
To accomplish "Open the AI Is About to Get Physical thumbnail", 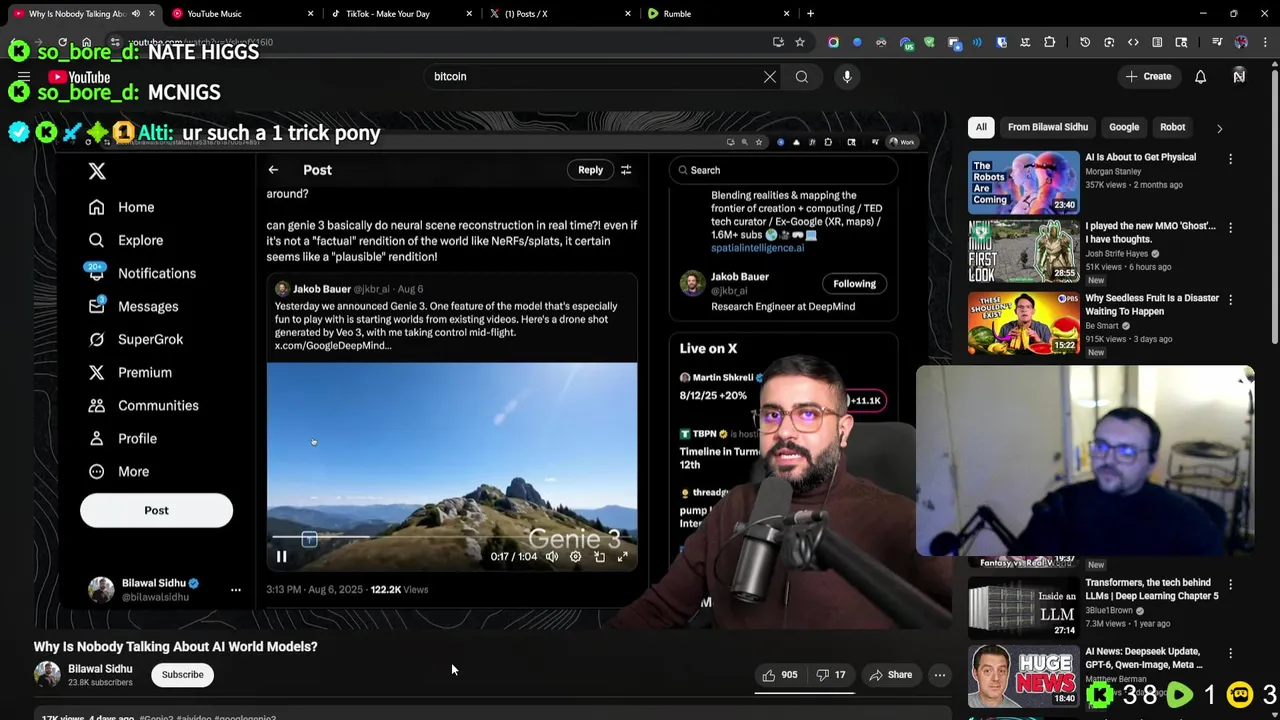I will point(1023,182).
